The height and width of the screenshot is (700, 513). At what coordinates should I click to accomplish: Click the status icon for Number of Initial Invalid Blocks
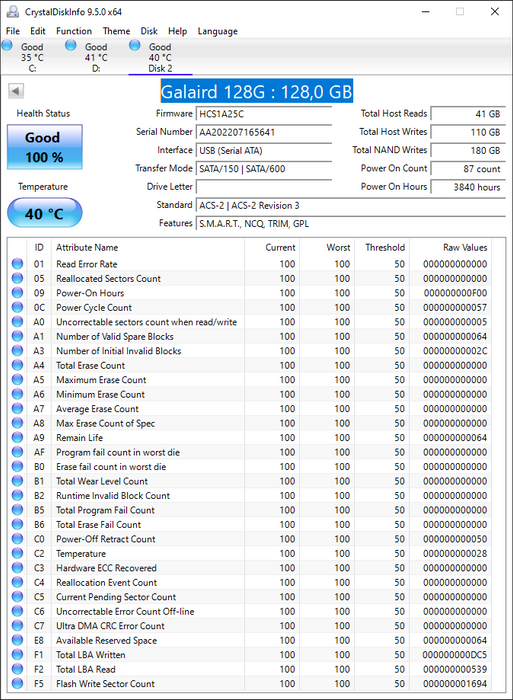pos(17,350)
